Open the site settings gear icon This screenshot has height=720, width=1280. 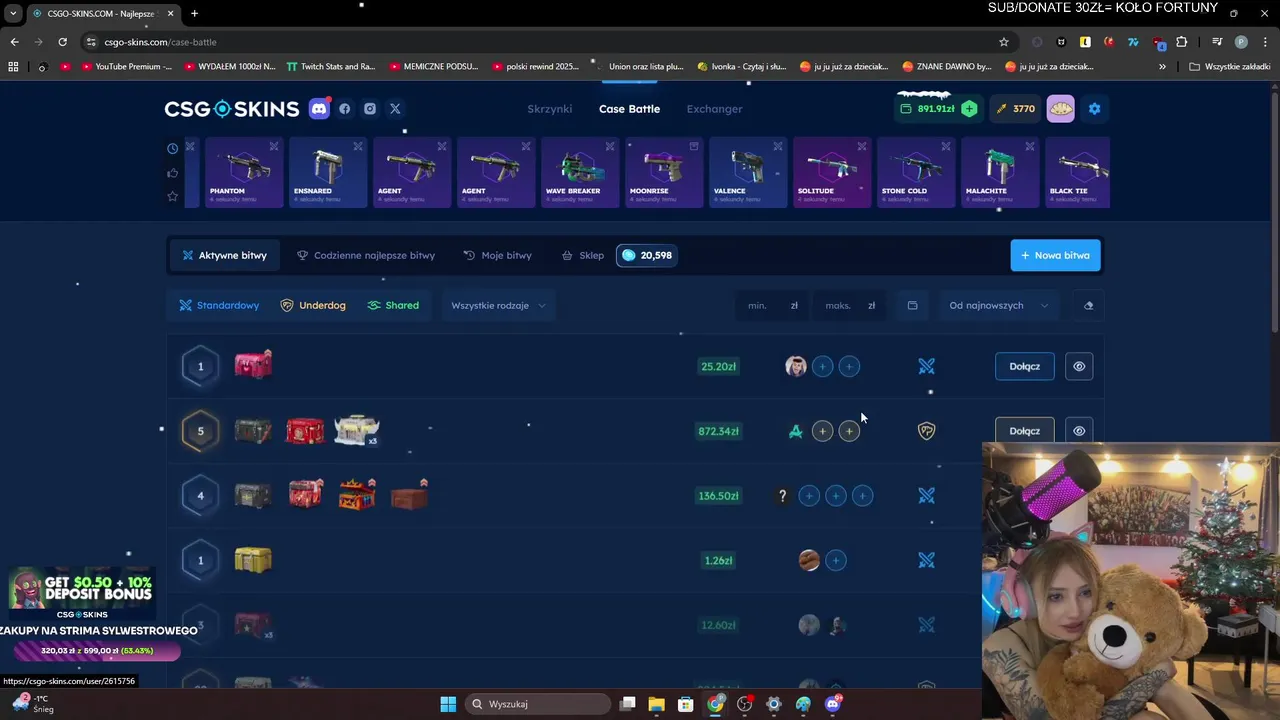pos(1094,109)
